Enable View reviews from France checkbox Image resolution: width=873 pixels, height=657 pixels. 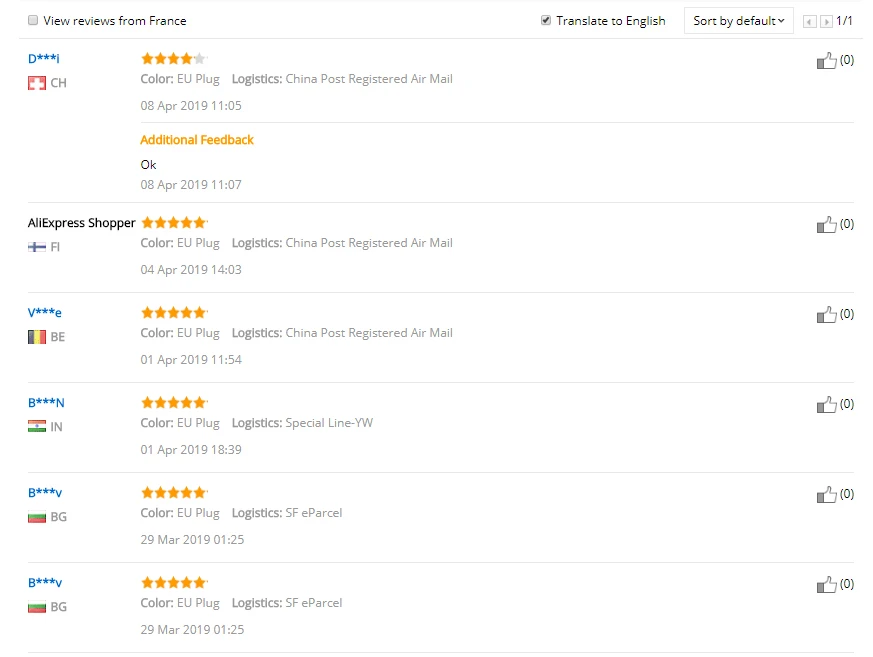coord(33,20)
